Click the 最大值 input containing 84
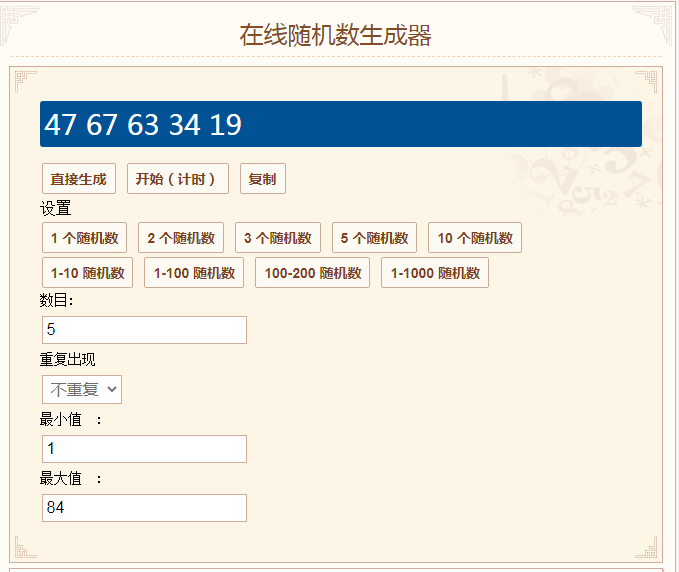Screen dimensions: 679x572 pyautogui.click(x=144, y=508)
